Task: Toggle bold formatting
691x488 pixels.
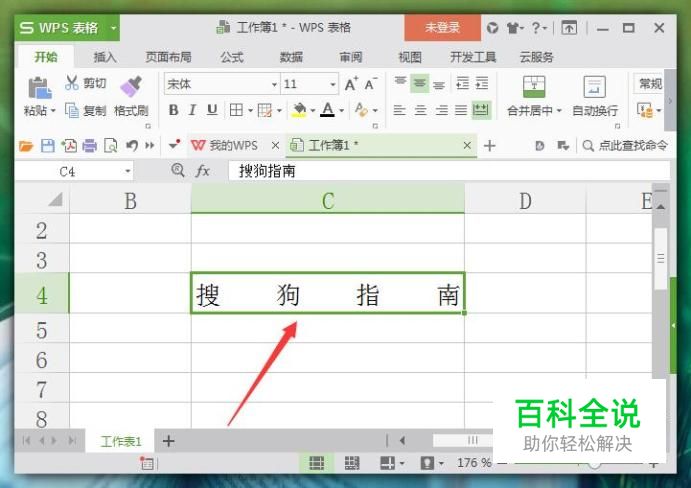Action: tap(174, 110)
